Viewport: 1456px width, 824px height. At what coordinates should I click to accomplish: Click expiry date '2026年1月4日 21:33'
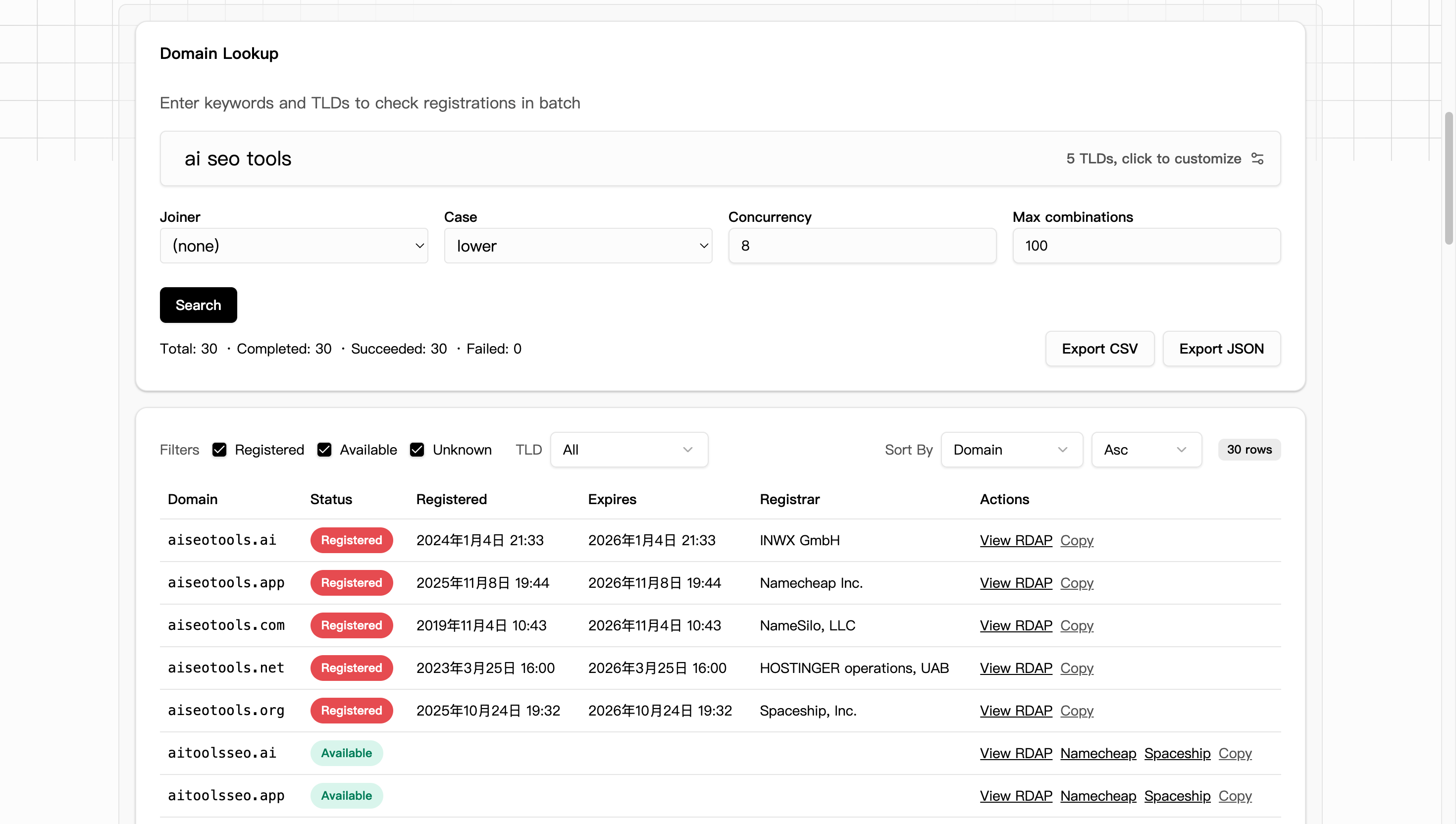tap(651, 540)
